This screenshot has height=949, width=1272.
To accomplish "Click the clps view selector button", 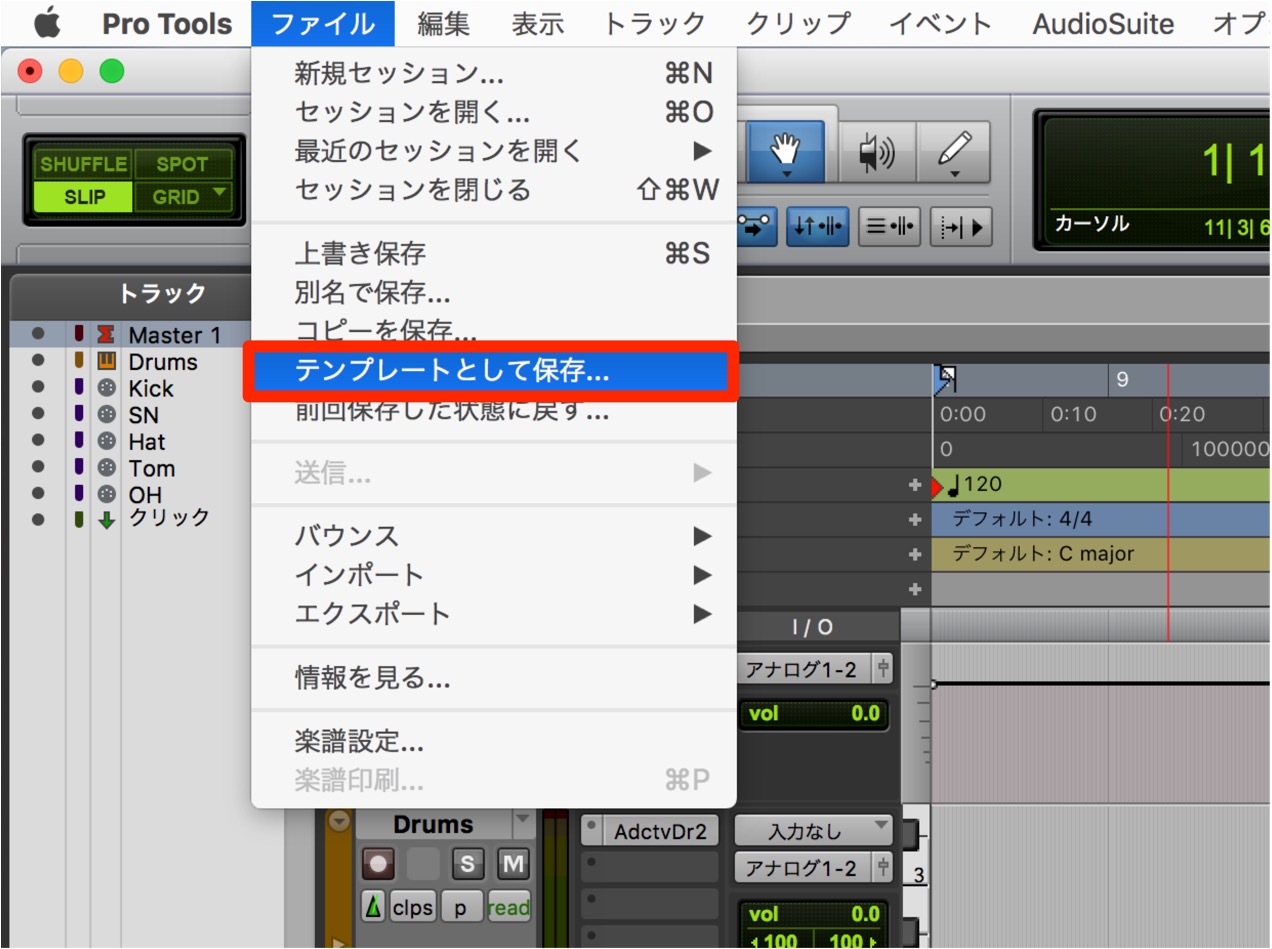I will click(412, 908).
